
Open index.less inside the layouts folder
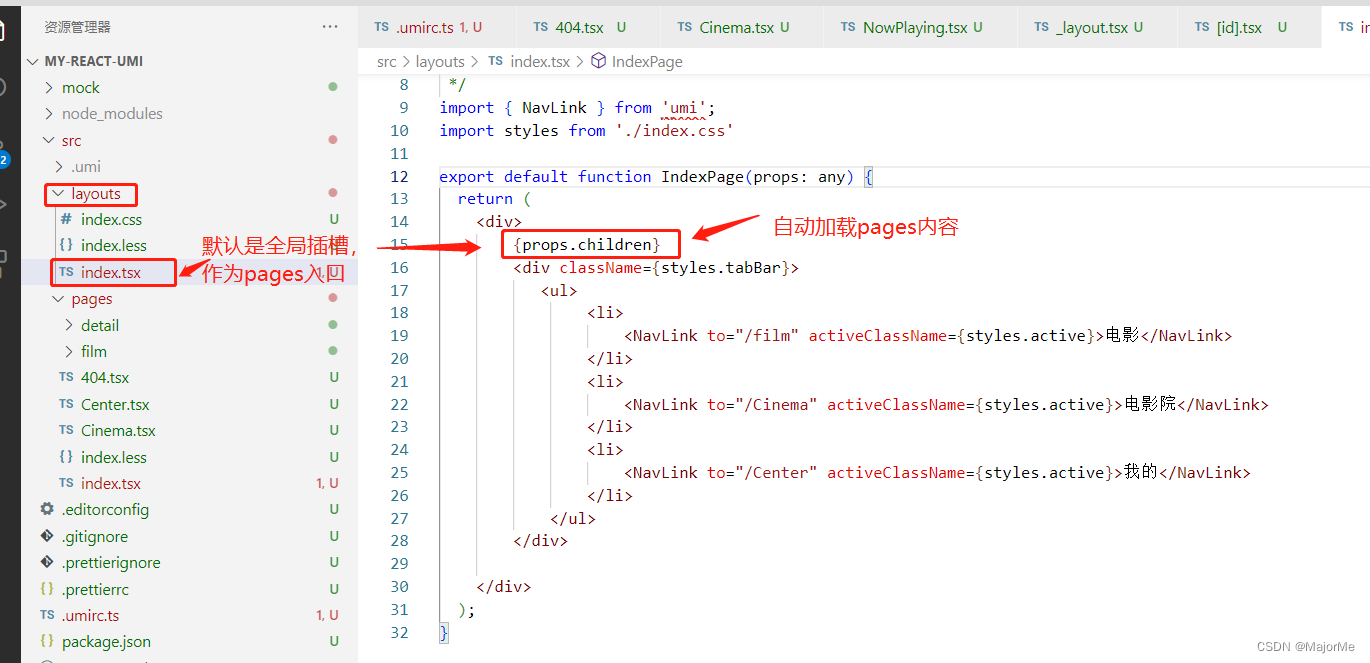point(113,245)
